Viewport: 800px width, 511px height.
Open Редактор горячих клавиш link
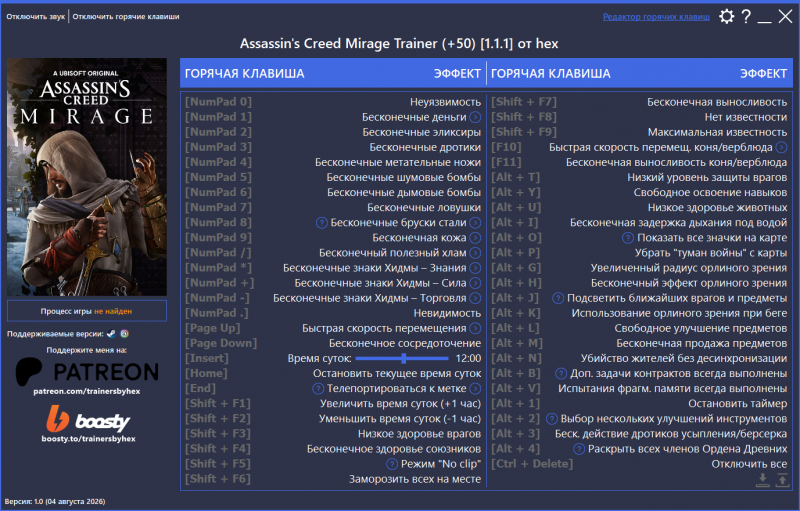(x=656, y=17)
